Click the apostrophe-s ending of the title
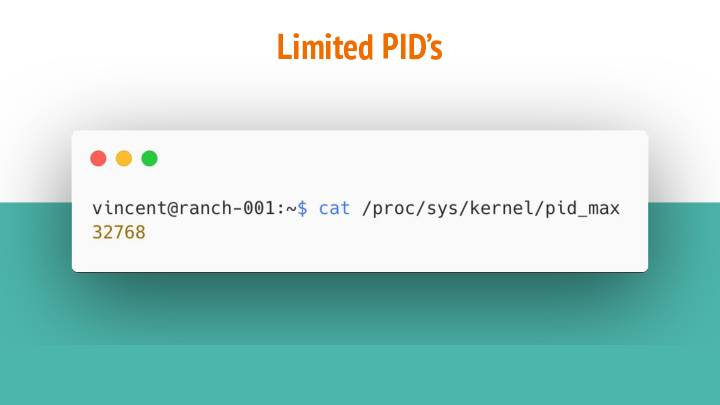The width and height of the screenshot is (720, 405). pos(434,45)
